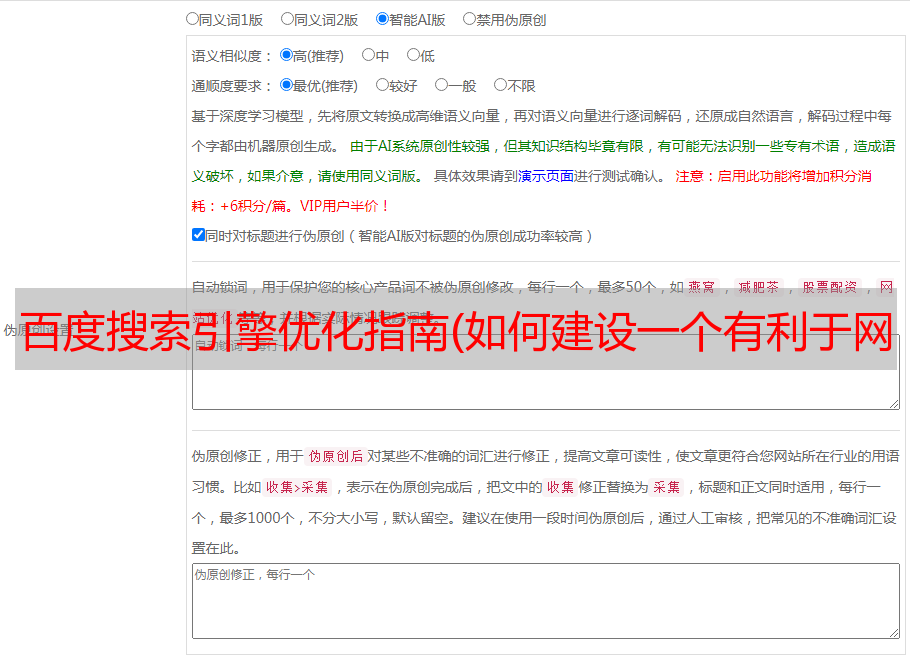Set 通顺度要求 to 不限
The image size is (911, 658).
(500, 85)
